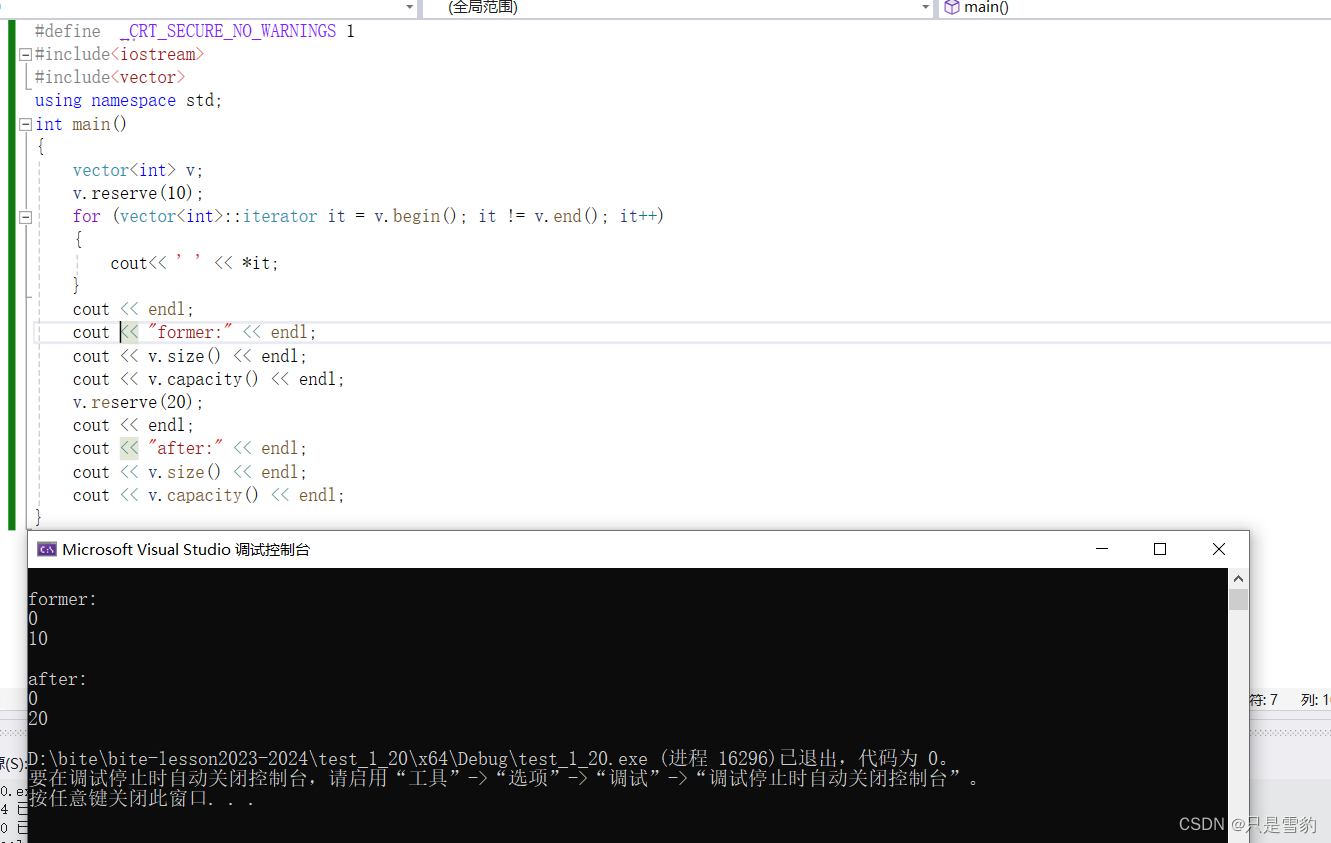The image size is (1331, 843).
Task: Click the "former:" string in code
Action: tap(190, 332)
